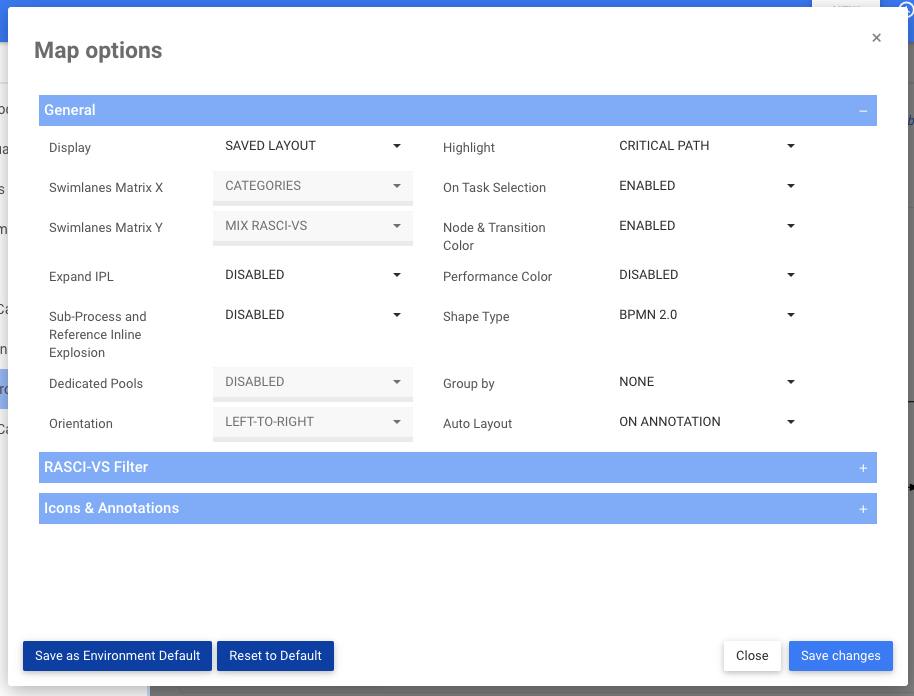
Task: Expand the Icons & Annotations section
Action: (x=862, y=508)
